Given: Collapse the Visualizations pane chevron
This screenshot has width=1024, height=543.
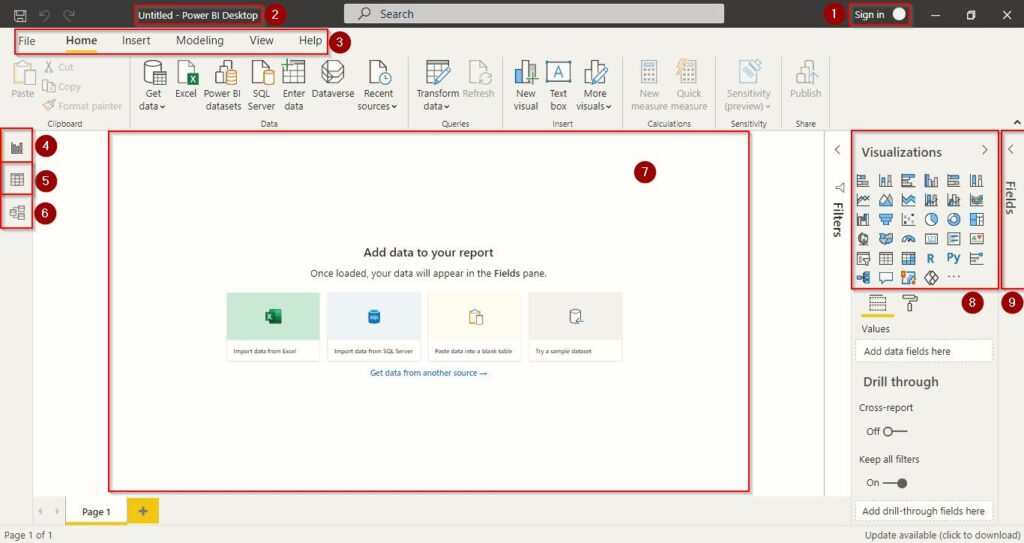Looking at the screenshot, I should [x=985, y=150].
